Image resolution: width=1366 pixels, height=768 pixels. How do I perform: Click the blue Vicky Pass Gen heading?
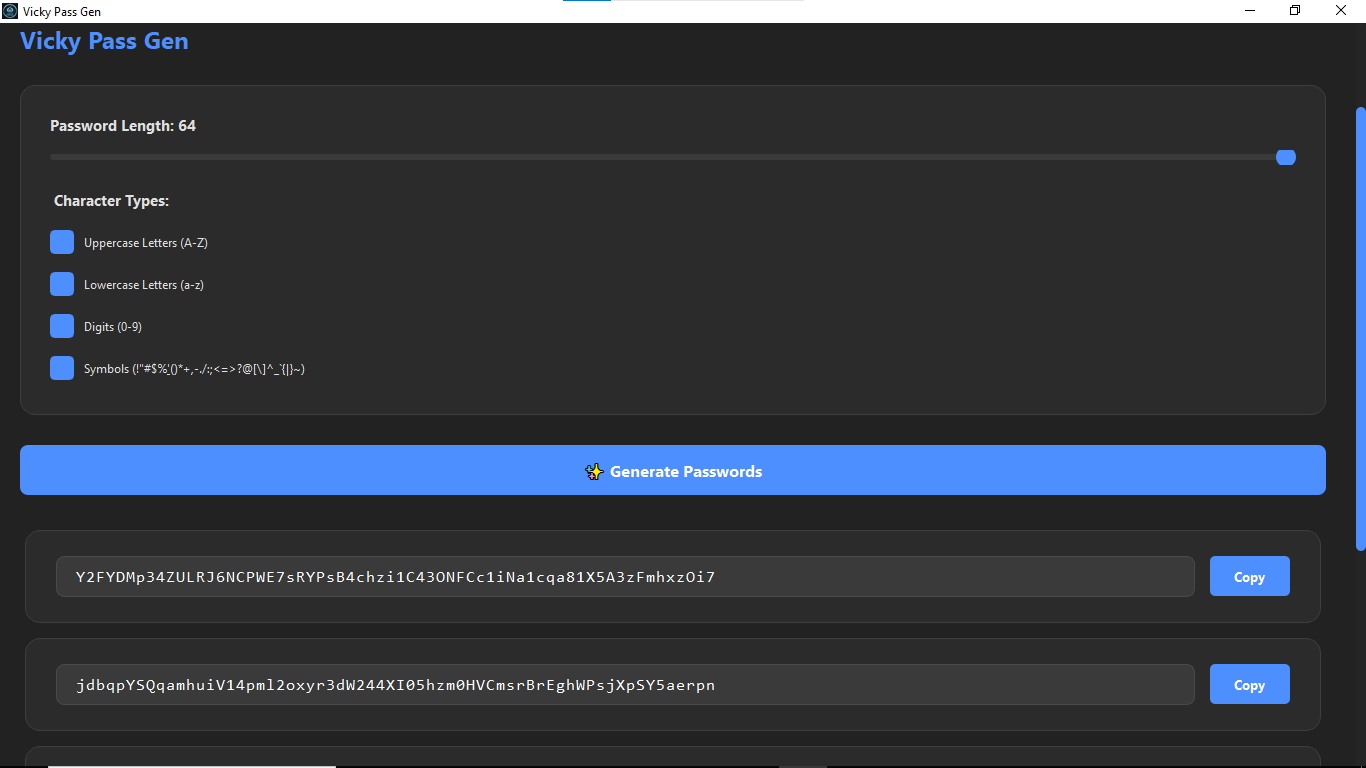pyautogui.click(x=104, y=42)
